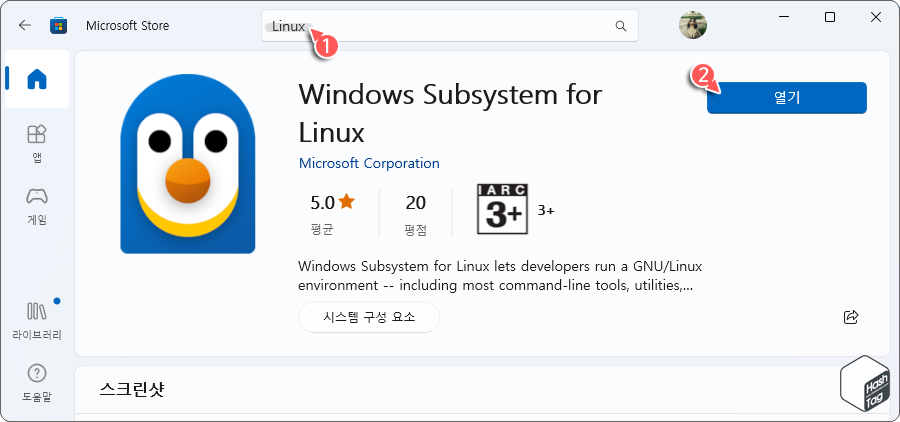This screenshot has width=900, height=422.
Task: Open the 앱 (Apps) section
Action: (x=37, y=144)
